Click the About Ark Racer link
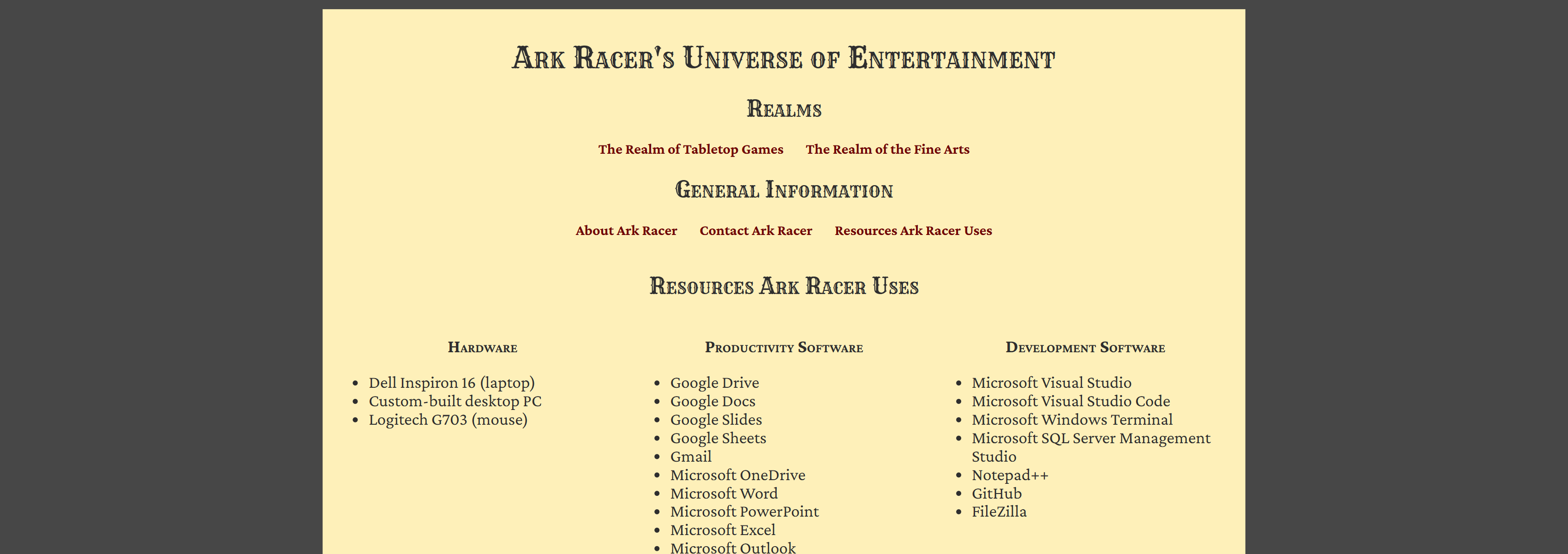The image size is (1568, 554). tap(626, 230)
